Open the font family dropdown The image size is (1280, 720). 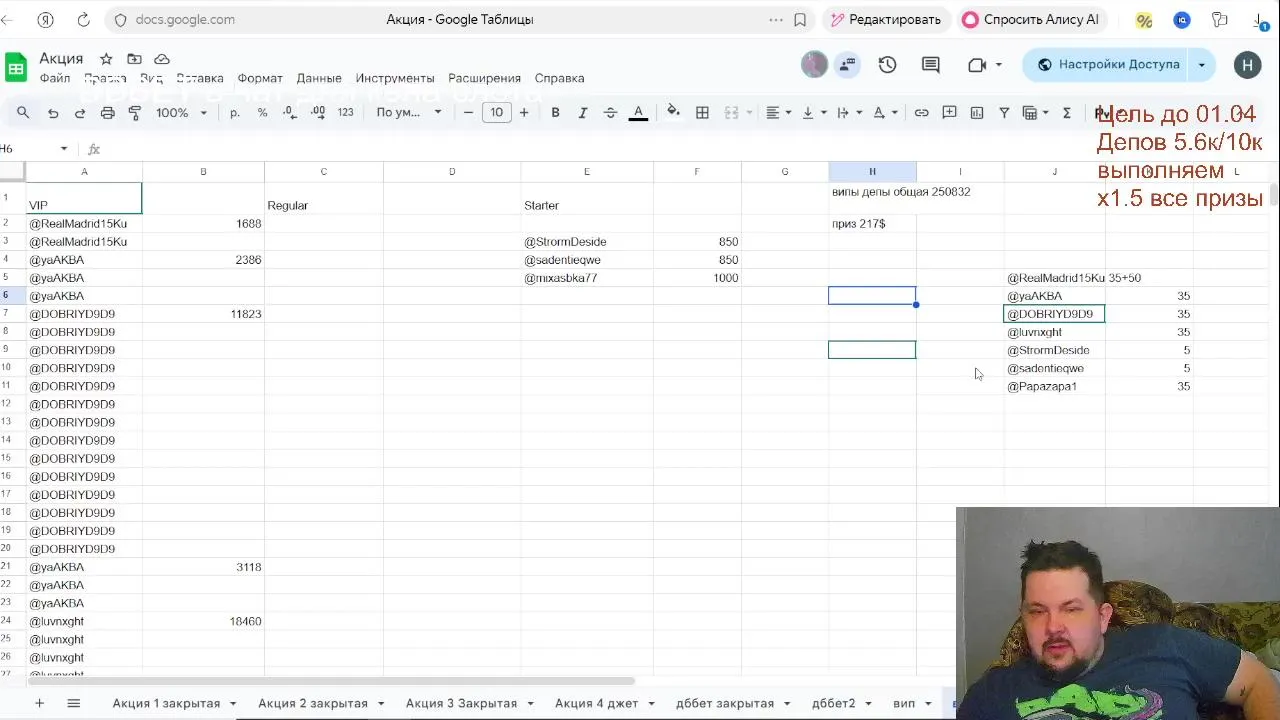tap(409, 113)
